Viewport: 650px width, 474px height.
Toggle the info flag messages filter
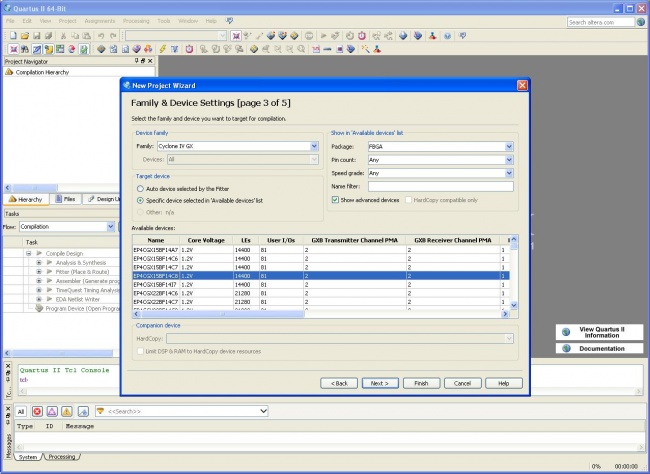pos(83,411)
